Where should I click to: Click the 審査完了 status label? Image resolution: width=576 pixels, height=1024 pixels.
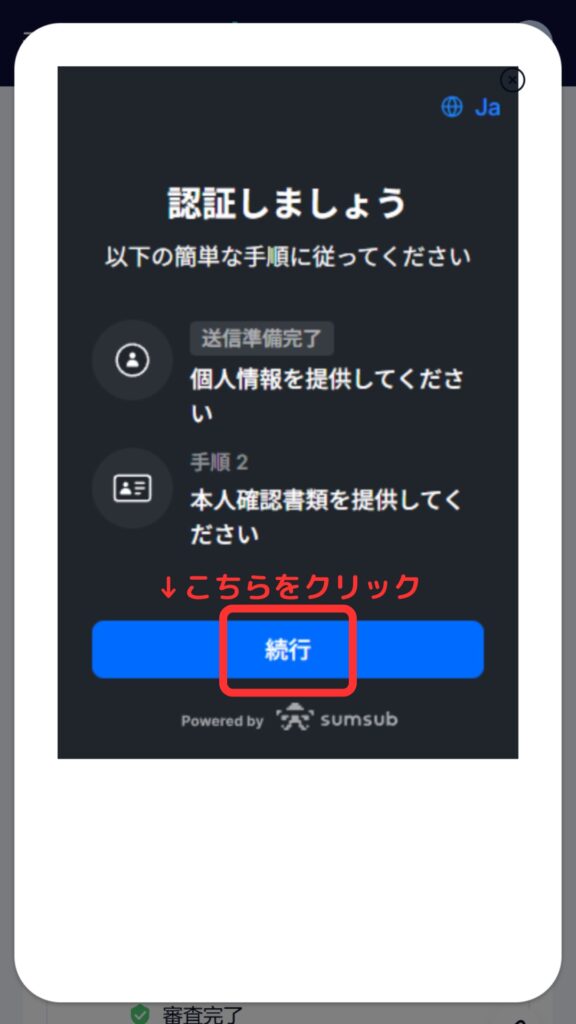202,1014
